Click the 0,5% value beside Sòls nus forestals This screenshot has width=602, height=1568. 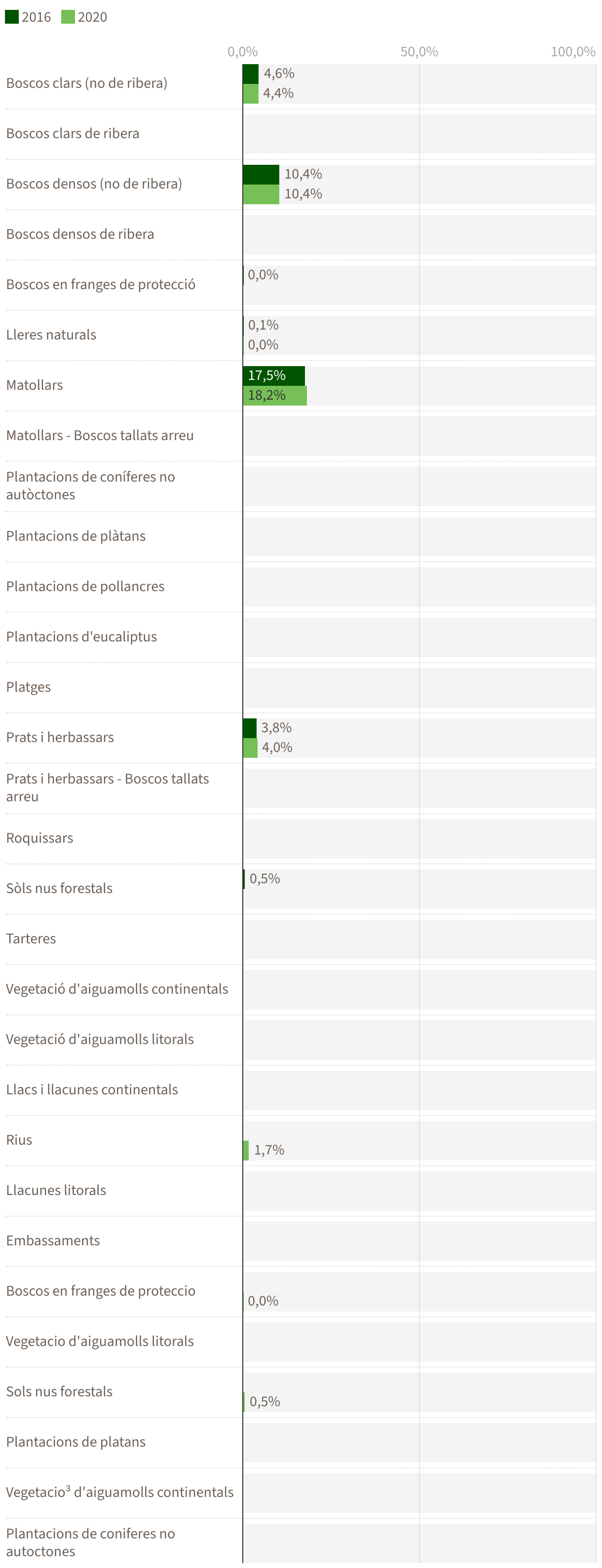pyautogui.click(x=265, y=878)
